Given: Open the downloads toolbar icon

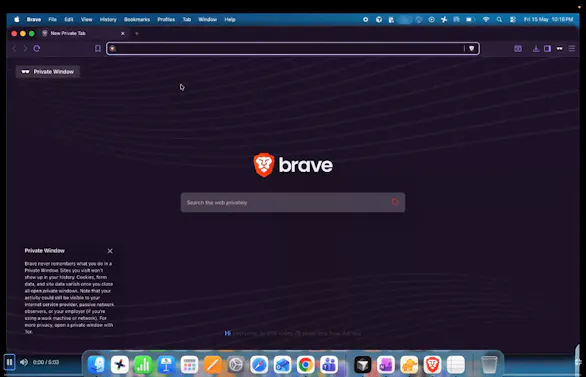Looking at the screenshot, I should pyautogui.click(x=536, y=49).
